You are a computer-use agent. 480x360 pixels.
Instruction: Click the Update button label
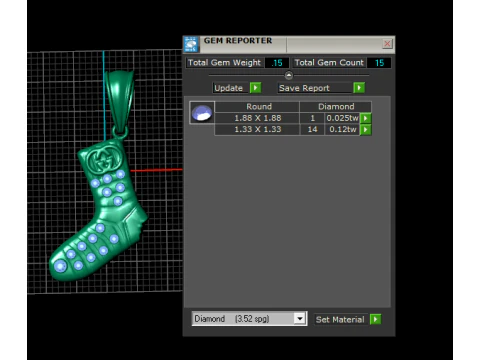pos(231,88)
